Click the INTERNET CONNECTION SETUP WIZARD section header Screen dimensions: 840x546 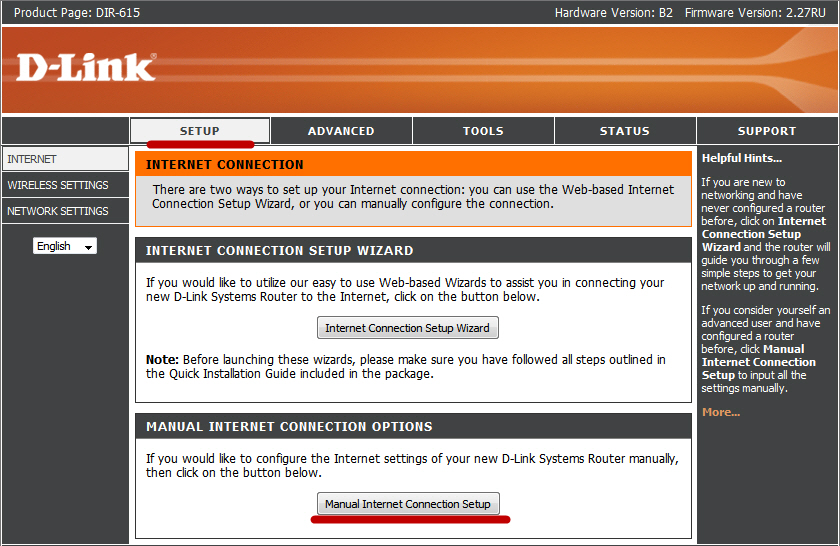[x=280, y=250]
